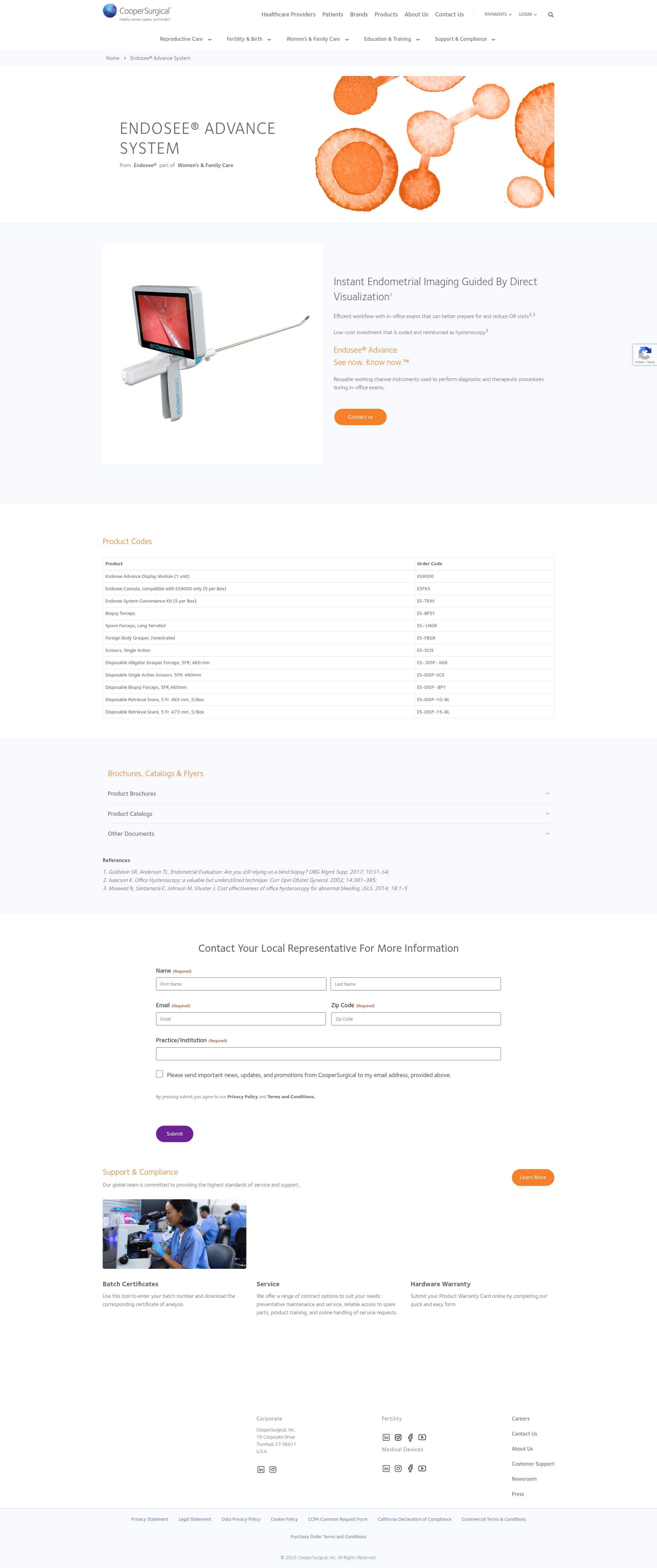The width and height of the screenshot is (657, 1568).
Task: Open Contact Us in top navigation
Action: 449,15
